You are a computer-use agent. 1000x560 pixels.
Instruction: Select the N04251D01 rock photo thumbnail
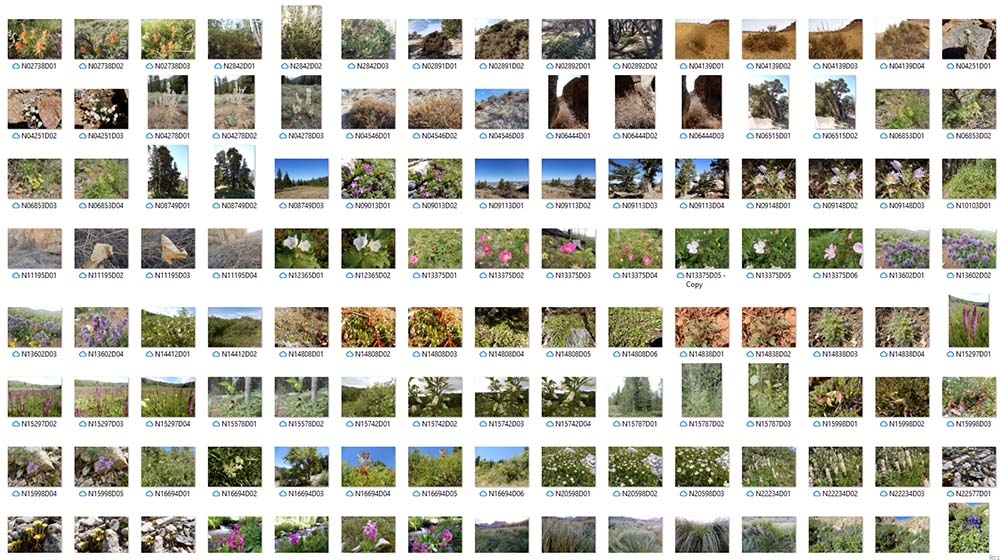tap(969, 40)
